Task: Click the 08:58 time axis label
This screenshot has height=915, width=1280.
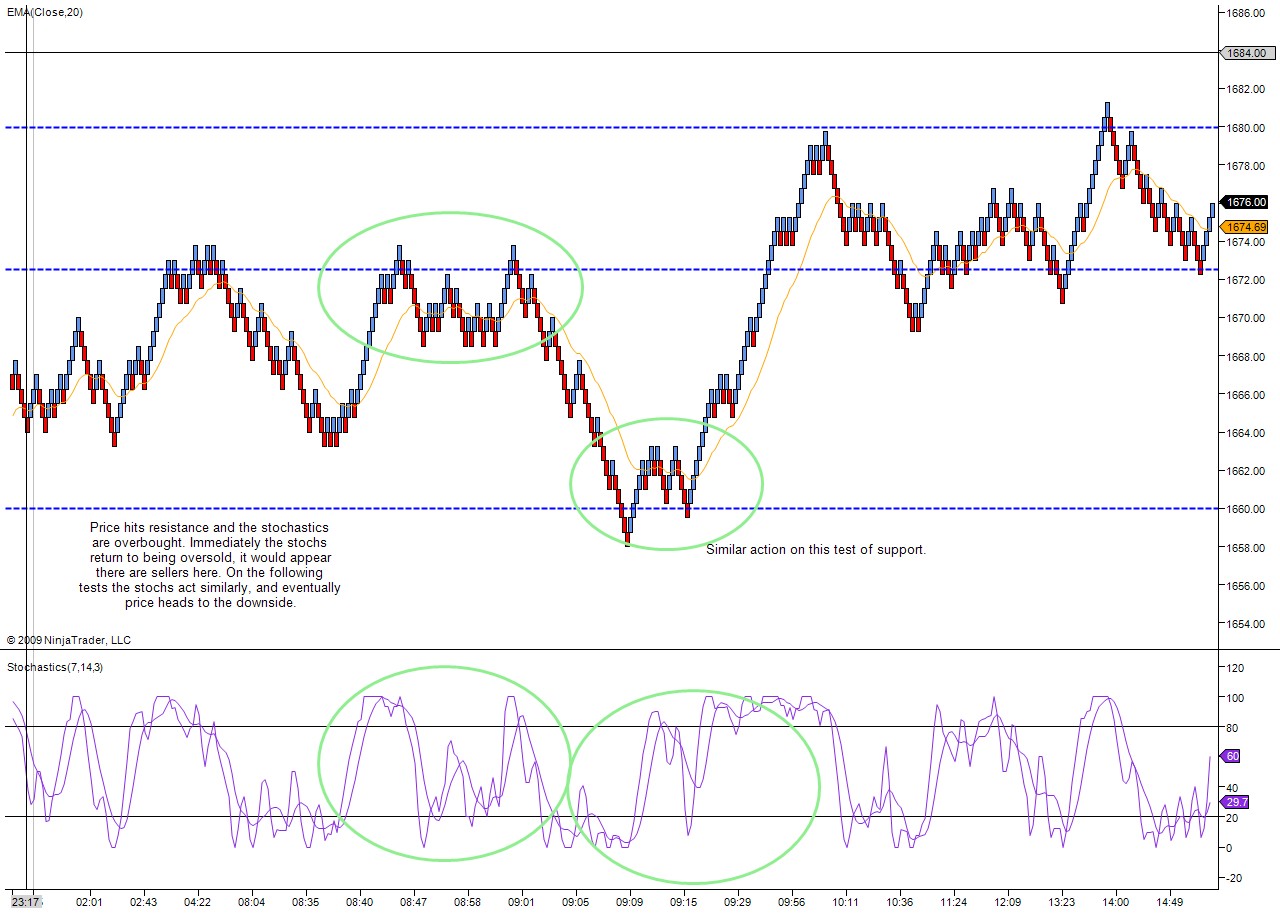Action: (467, 902)
